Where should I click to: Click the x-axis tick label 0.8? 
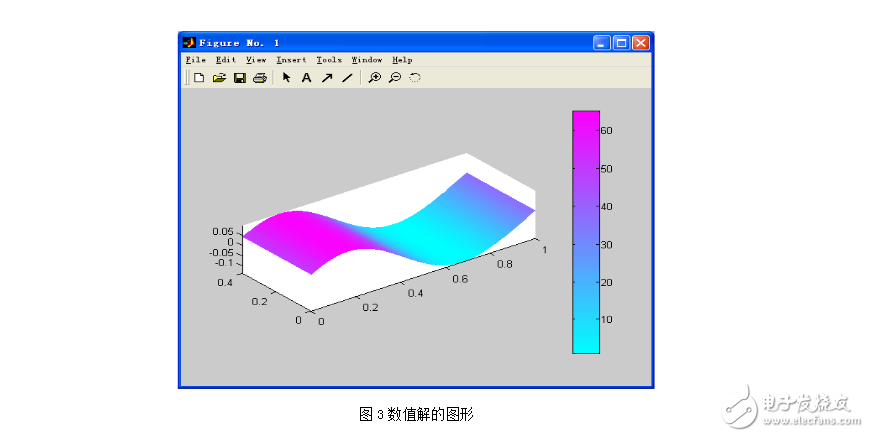(x=505, y=264)
